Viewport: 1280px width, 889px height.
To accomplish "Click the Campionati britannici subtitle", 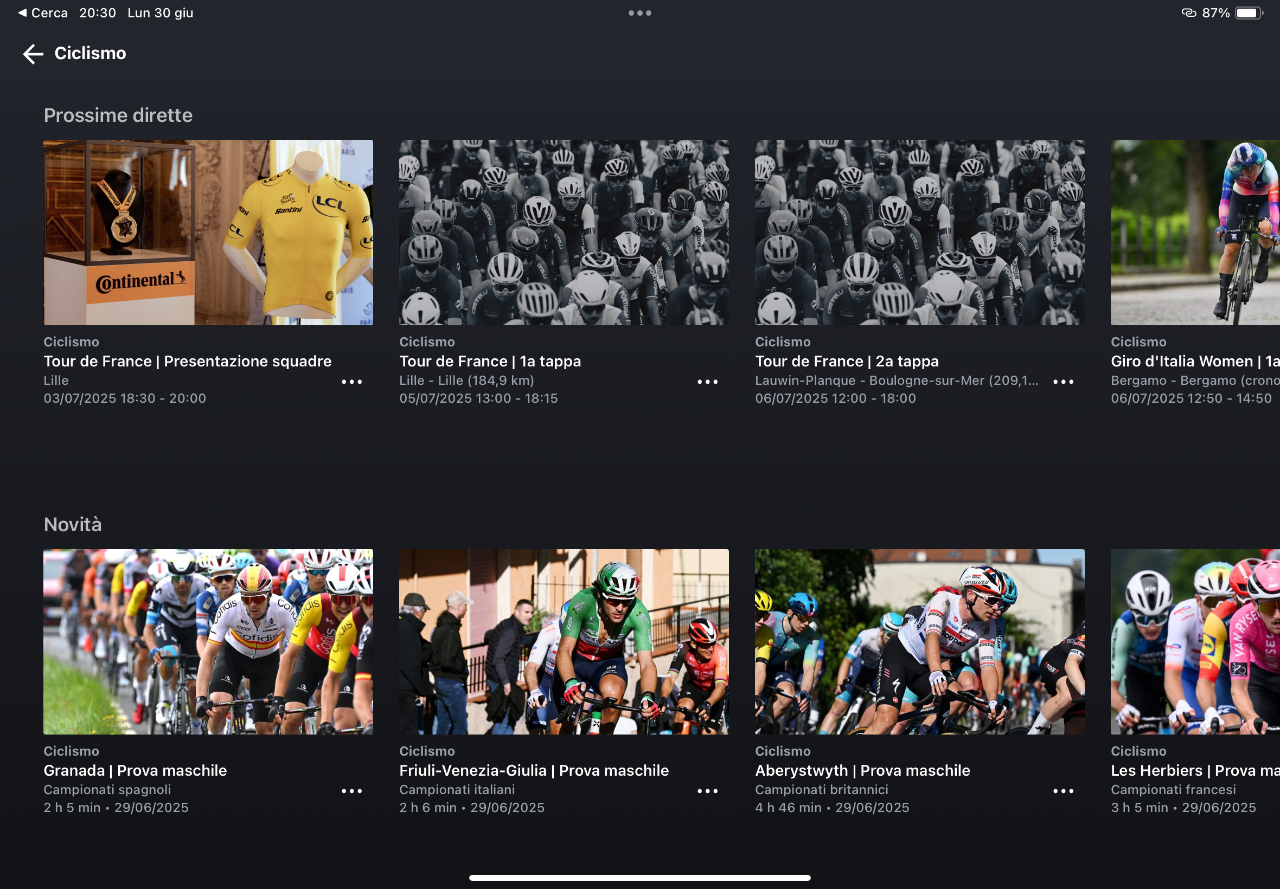I will pyautogui.click(x=822, y=790).
